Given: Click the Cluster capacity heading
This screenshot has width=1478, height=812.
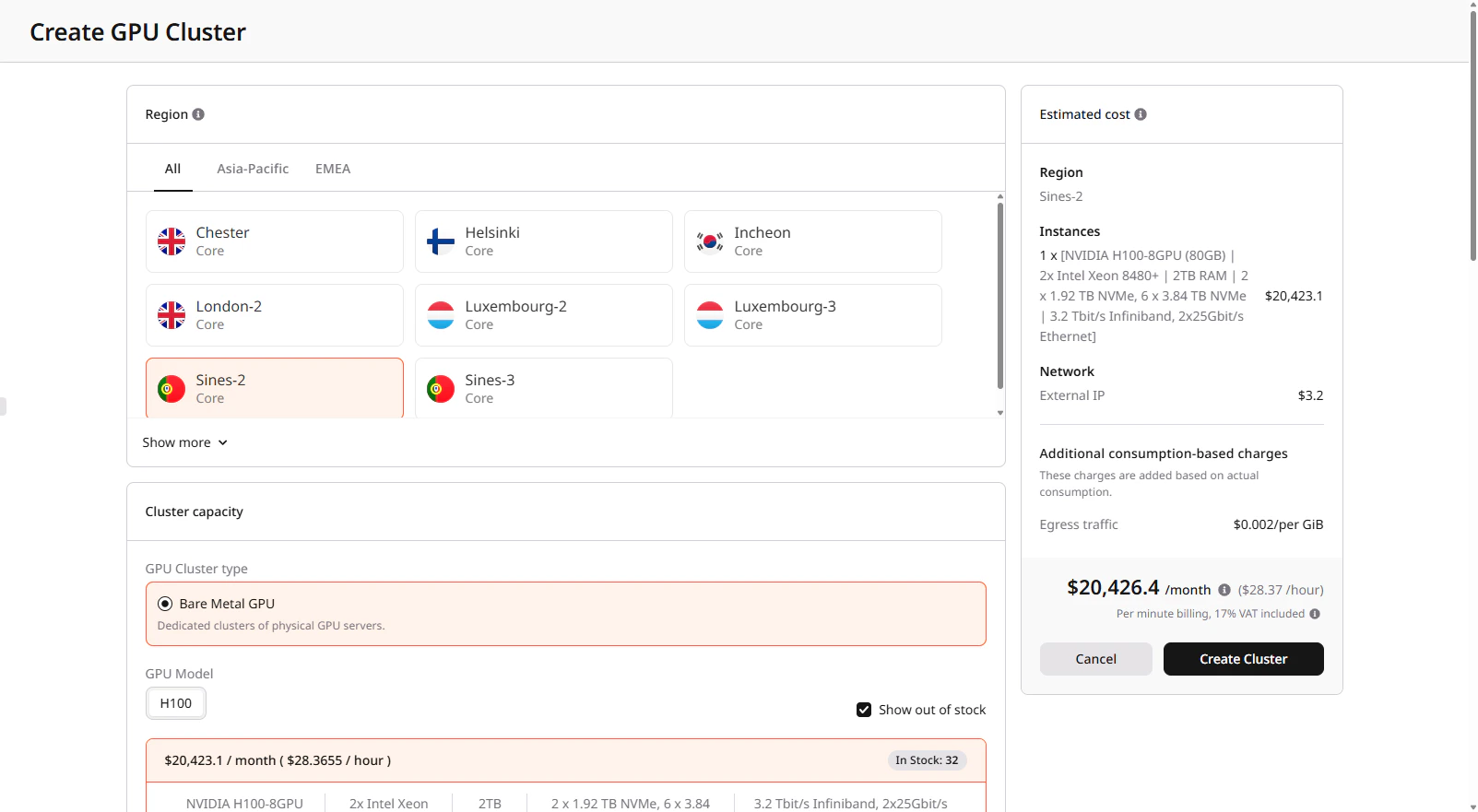Looking at the screenshot, I should [194, 512].
